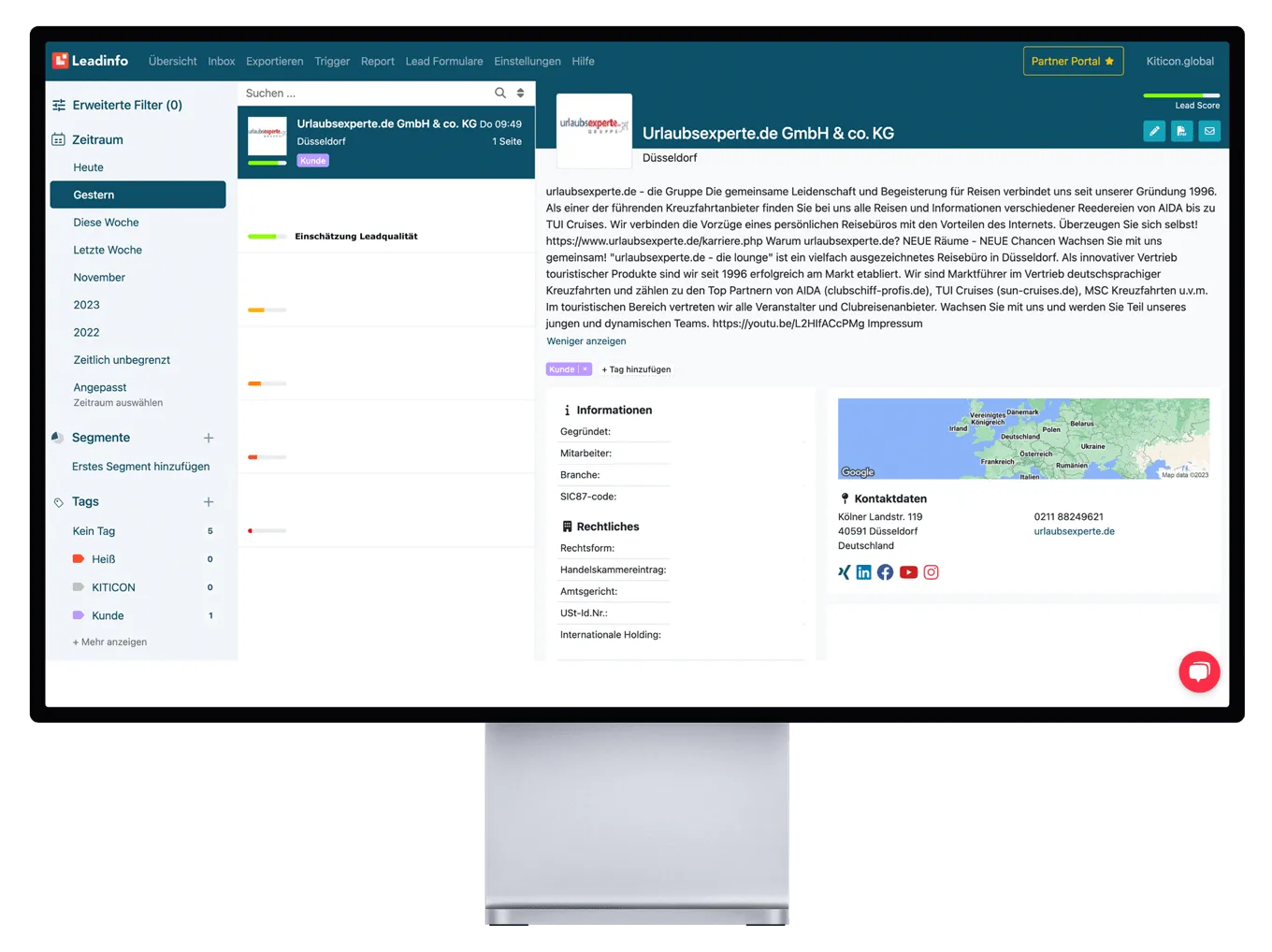Click the Informationen info icon
Screen dimensions: 1272x952
pyautogui.click(x=567, y=410)
